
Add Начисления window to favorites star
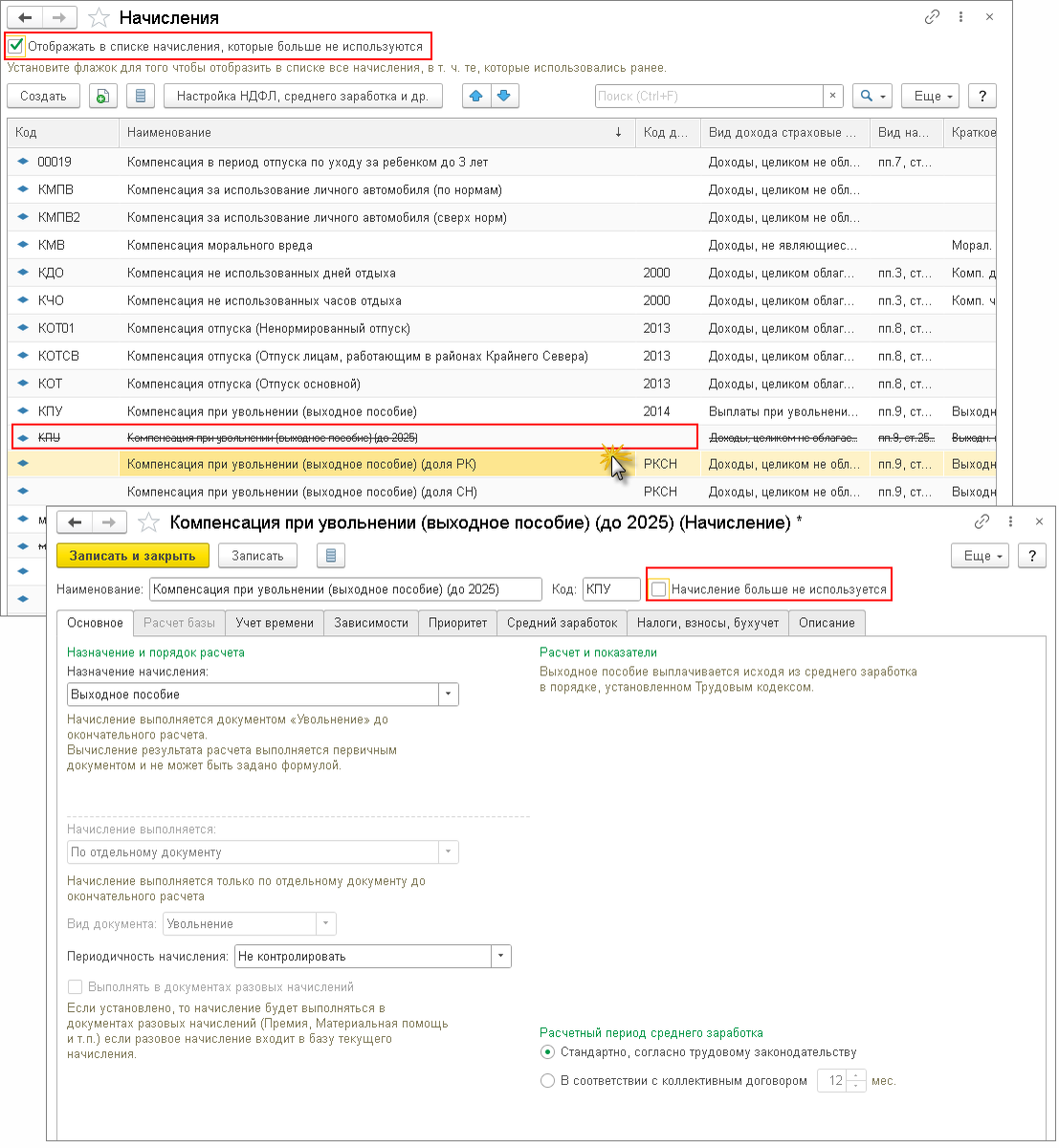pos(98,17)
